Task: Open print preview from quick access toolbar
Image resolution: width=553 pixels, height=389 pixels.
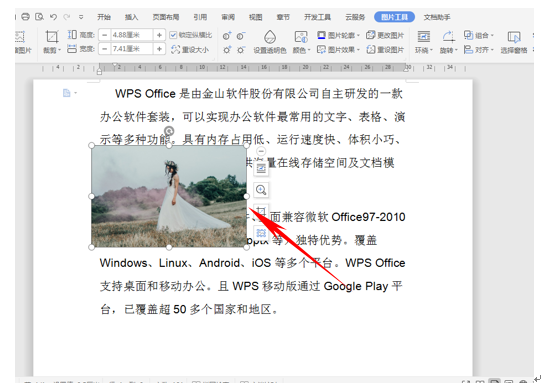Action: [40, 17]
